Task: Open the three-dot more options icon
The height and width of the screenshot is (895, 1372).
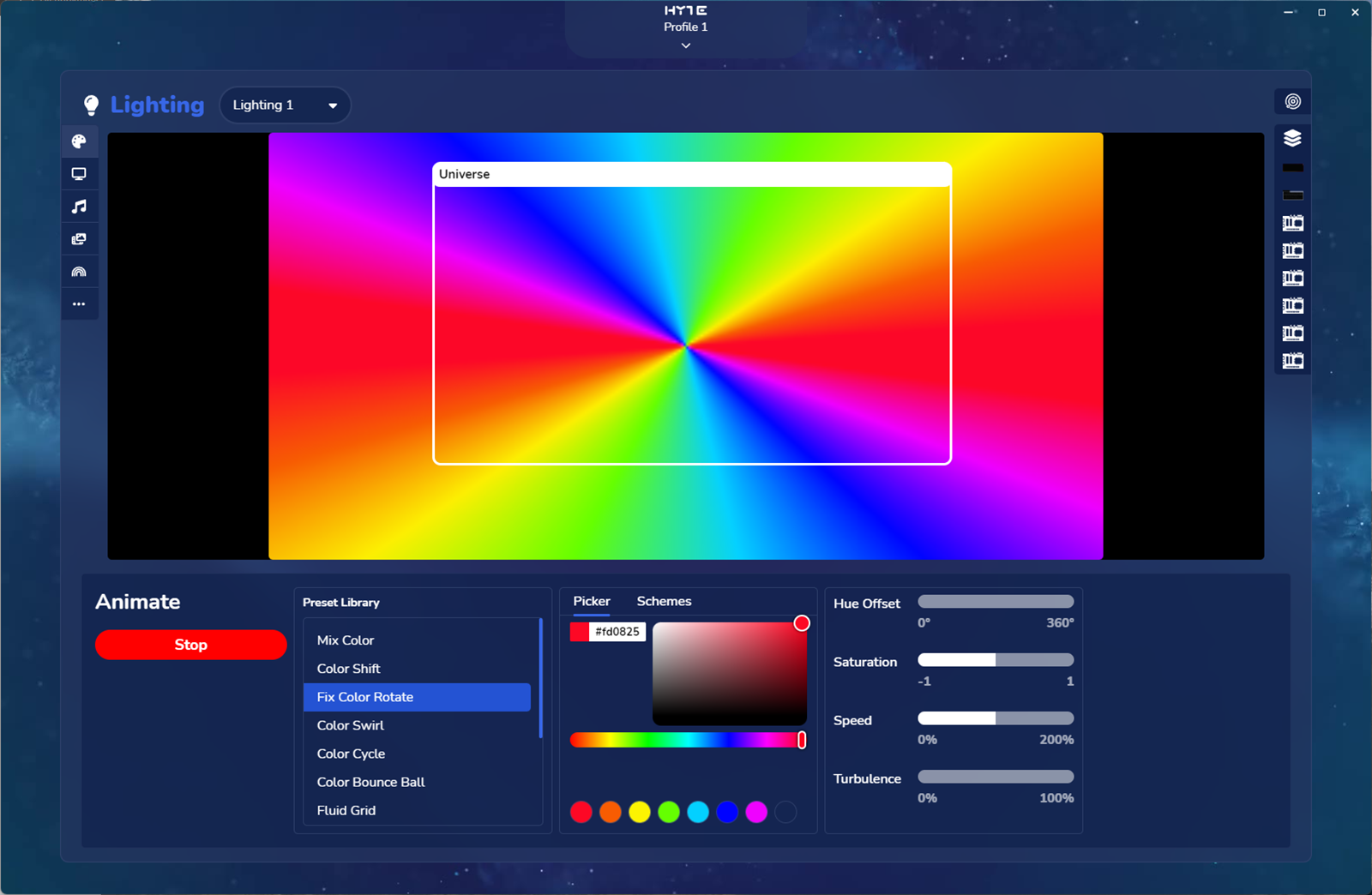Action: pyautogui.click(x=79, y=304)
